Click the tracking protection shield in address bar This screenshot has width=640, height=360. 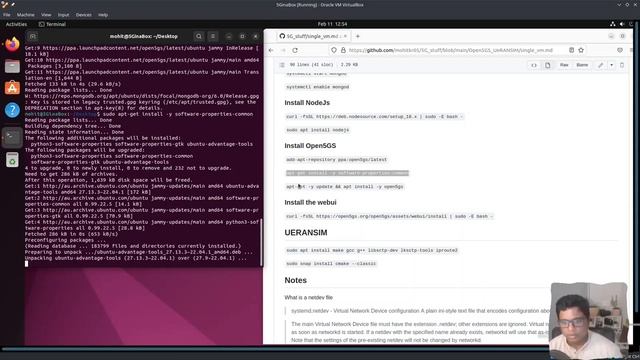click(x=334, y=50)
